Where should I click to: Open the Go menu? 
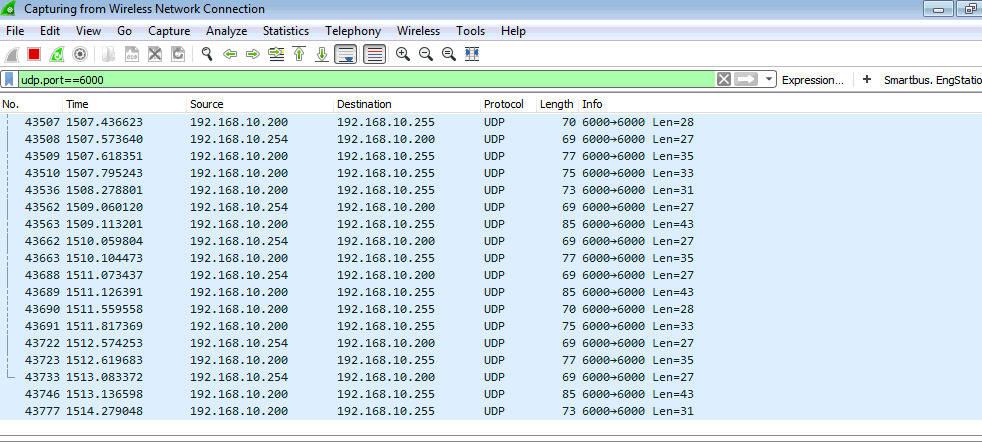[x=125, y=31]
